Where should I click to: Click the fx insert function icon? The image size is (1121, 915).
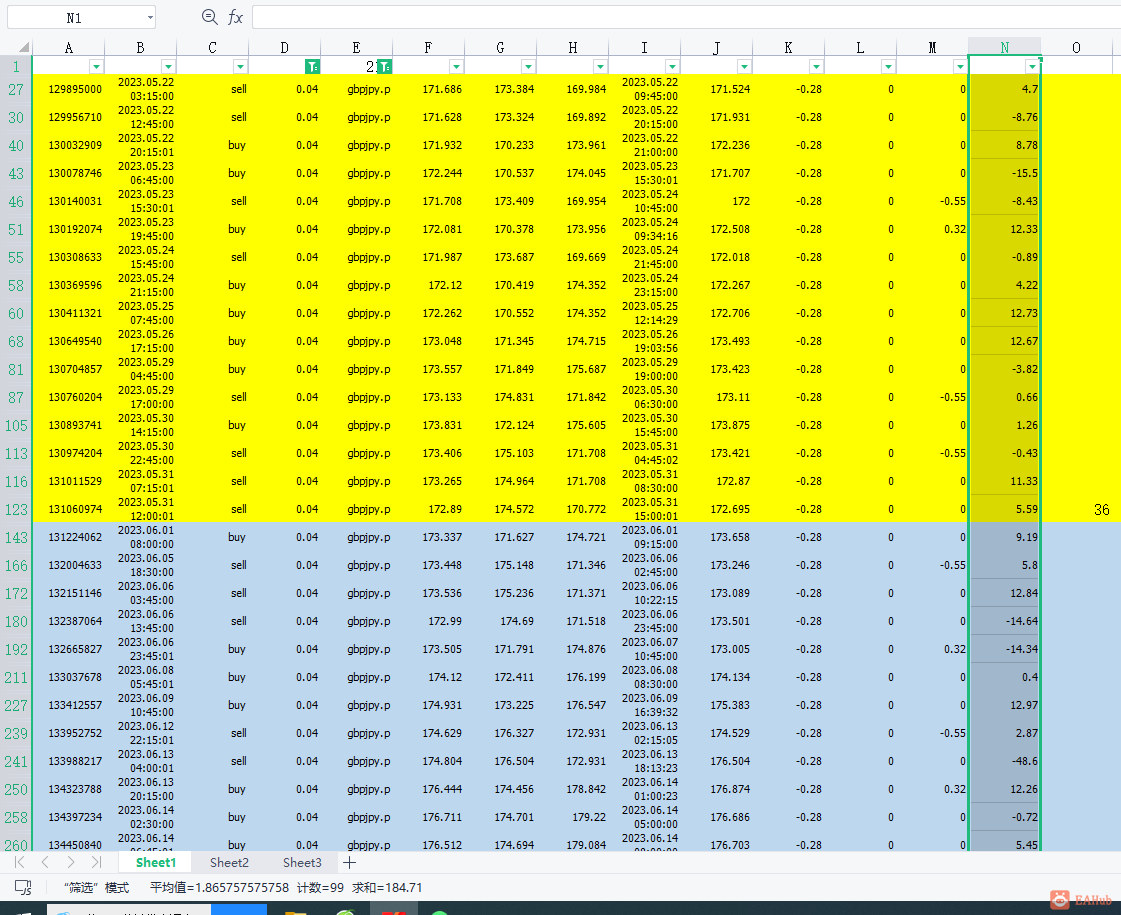(235, 17)
